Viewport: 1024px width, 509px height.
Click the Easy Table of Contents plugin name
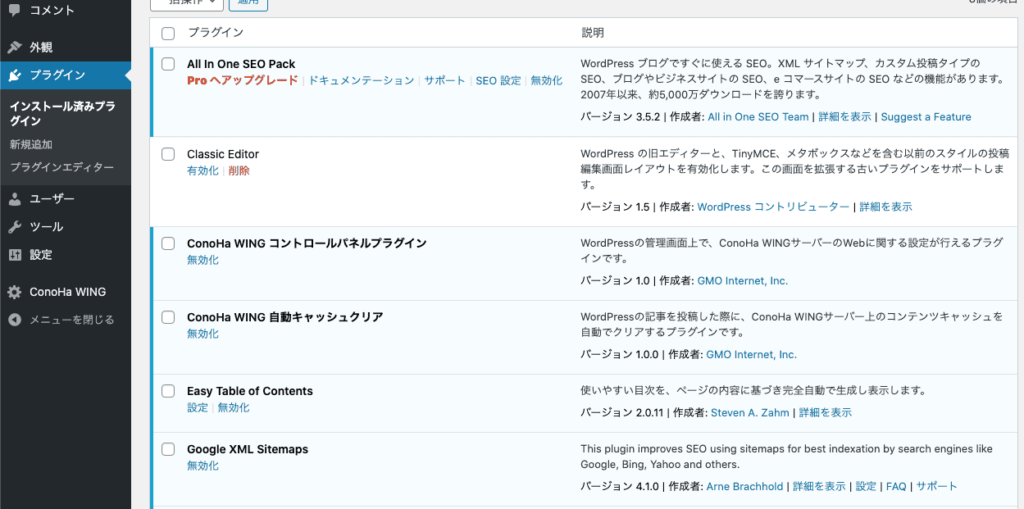[249, 391]
